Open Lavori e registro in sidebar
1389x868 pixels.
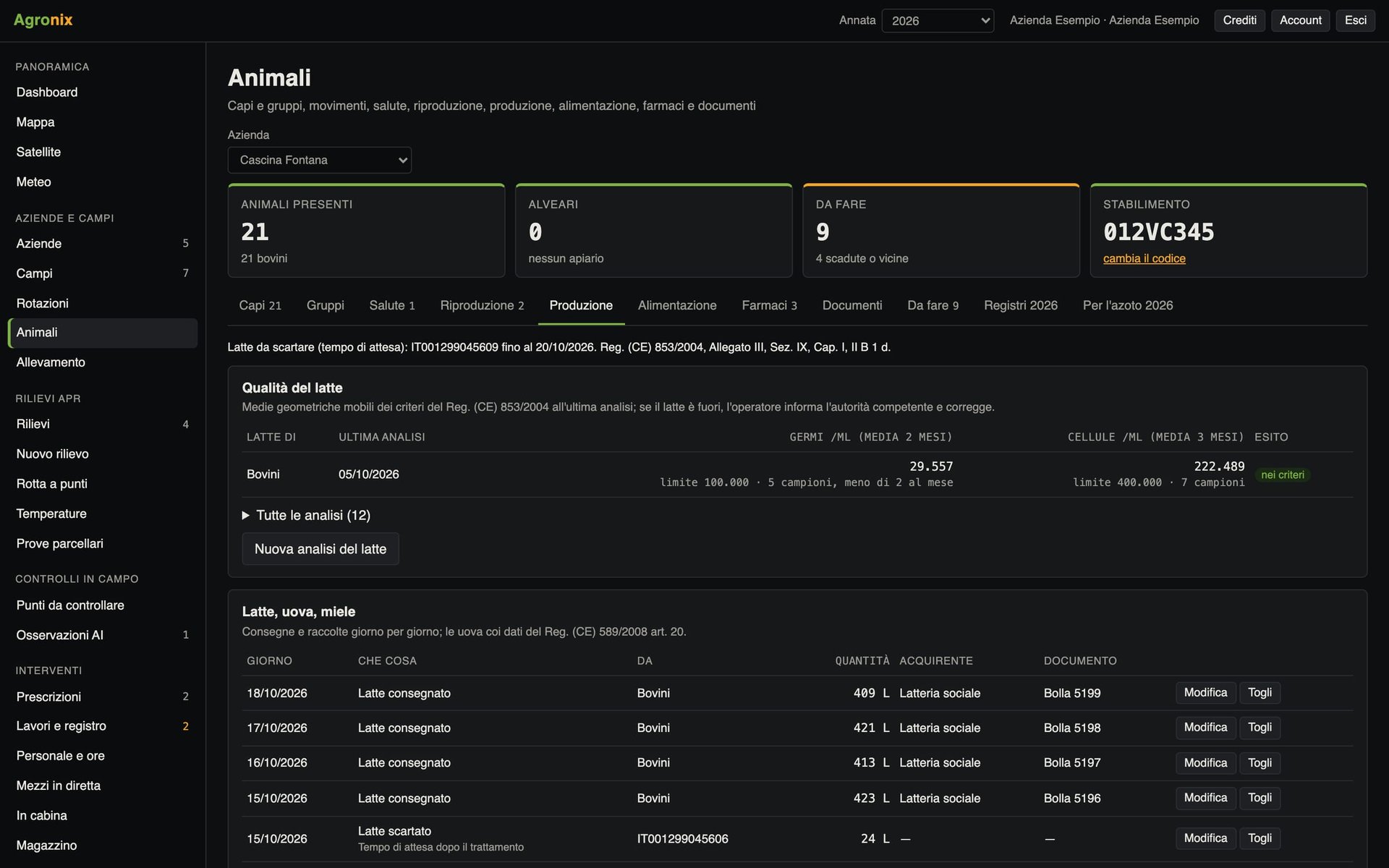102,726
